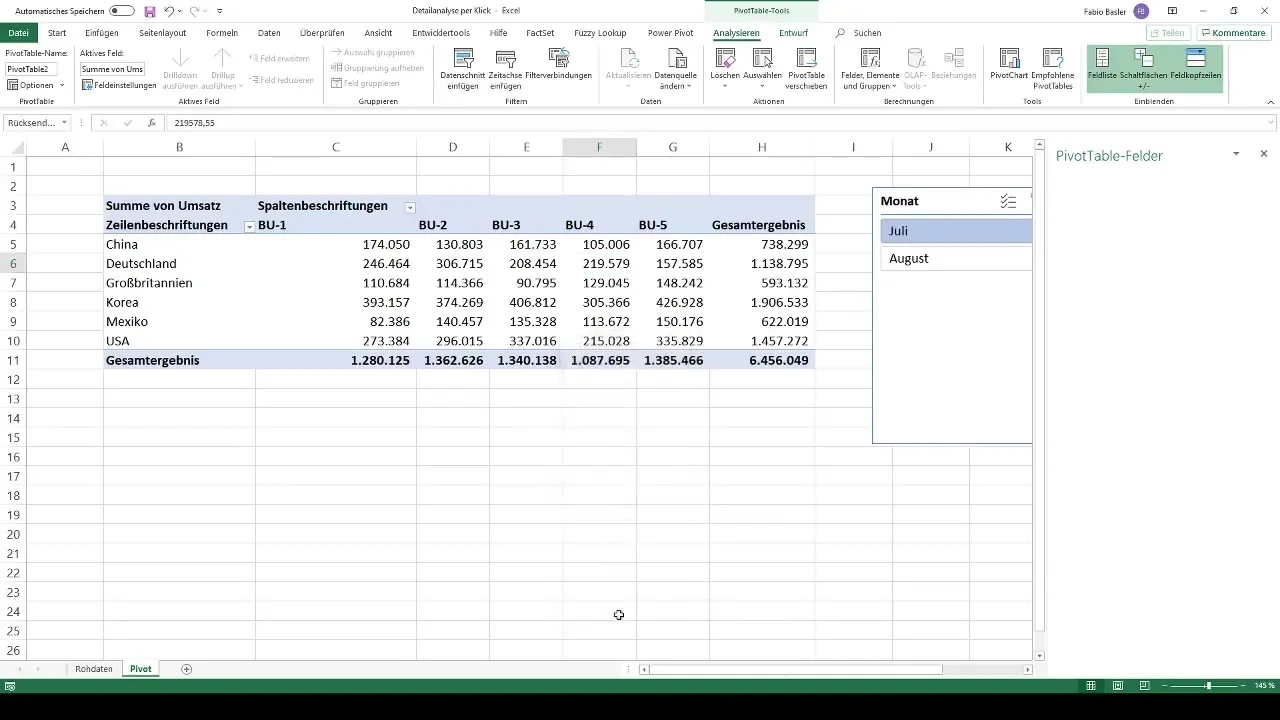Toggle the Schaltflächen +/- buttons
Screen dimensions: 1280x720
[1145, 68]
